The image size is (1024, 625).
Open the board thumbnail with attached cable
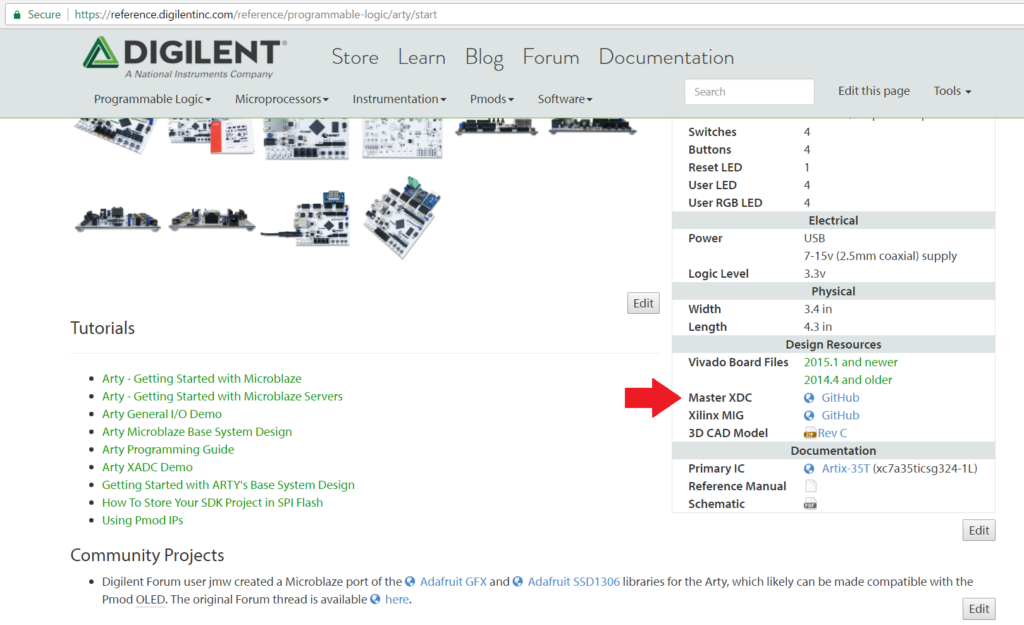pyautogui.click(x=306, y=219)
